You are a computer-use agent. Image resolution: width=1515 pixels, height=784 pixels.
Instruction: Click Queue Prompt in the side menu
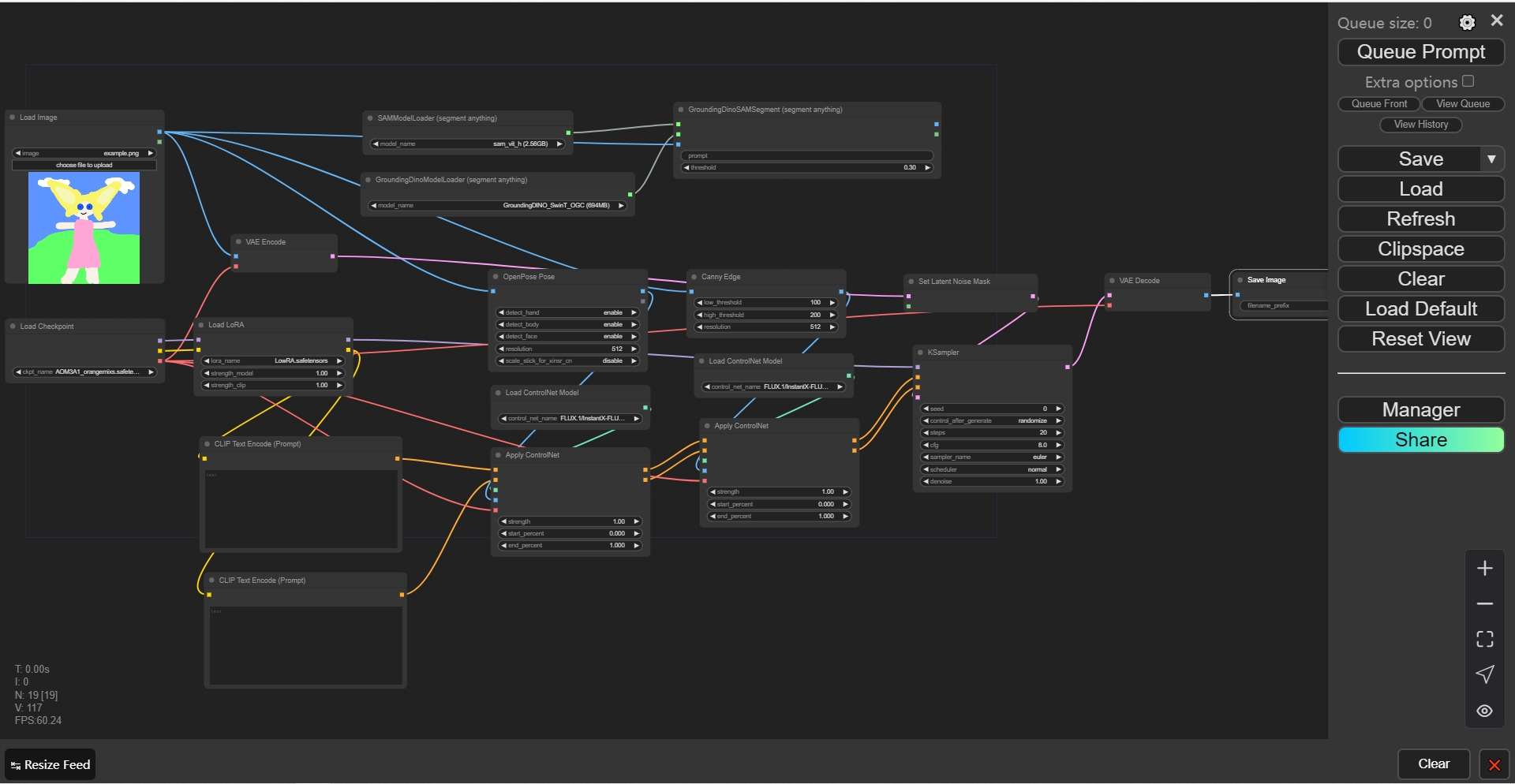tap(1421, 52)
